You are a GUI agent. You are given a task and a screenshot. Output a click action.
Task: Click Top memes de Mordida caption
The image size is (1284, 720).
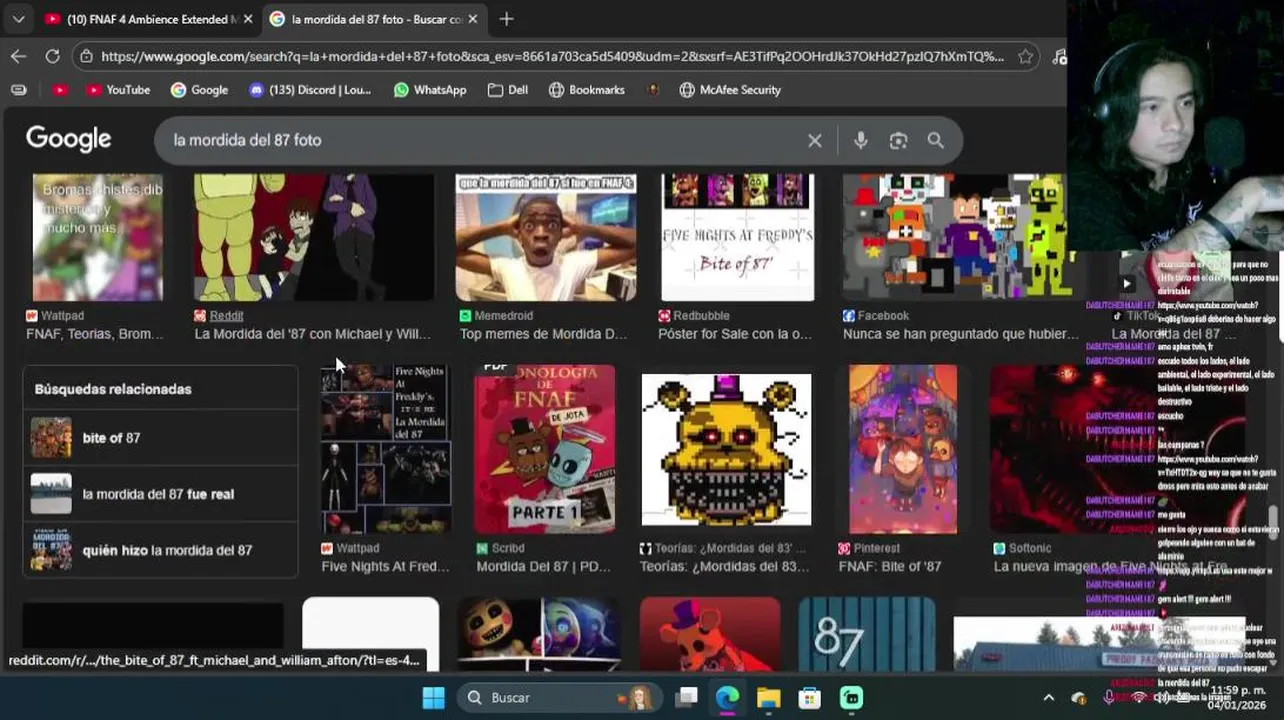[x=543, y=334]
